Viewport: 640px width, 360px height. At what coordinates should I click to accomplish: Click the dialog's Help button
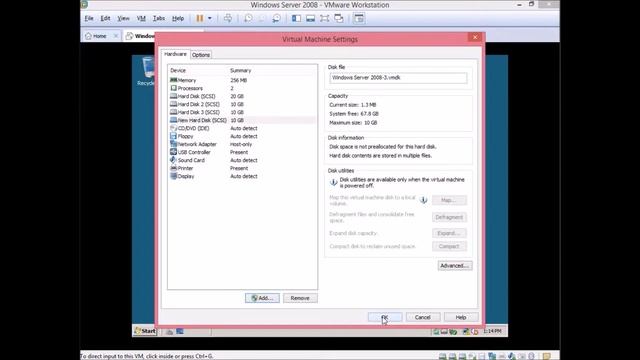pos(461,317)
